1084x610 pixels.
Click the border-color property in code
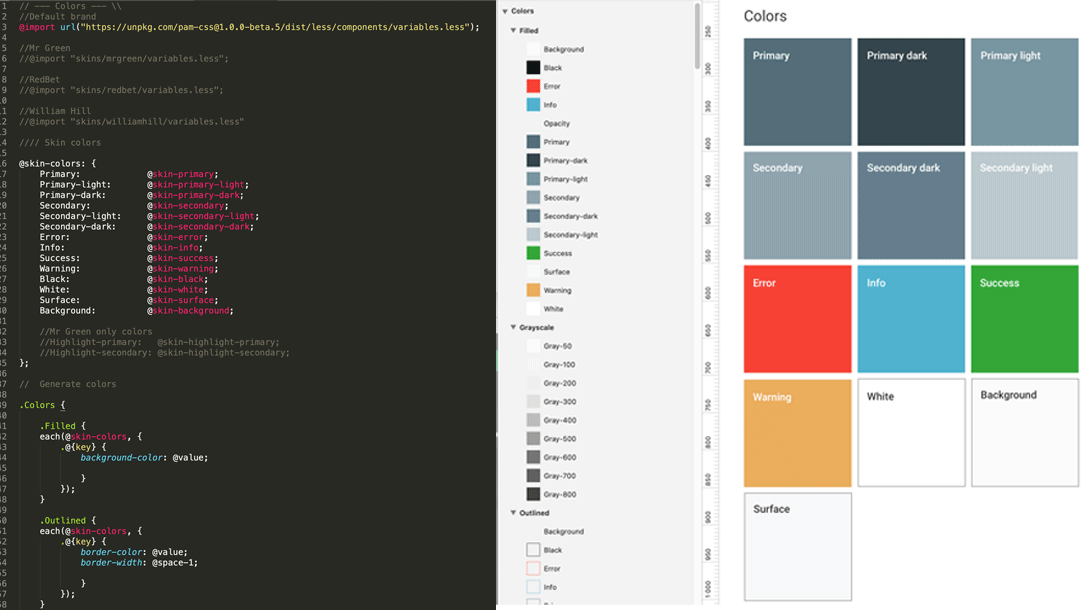111,552
